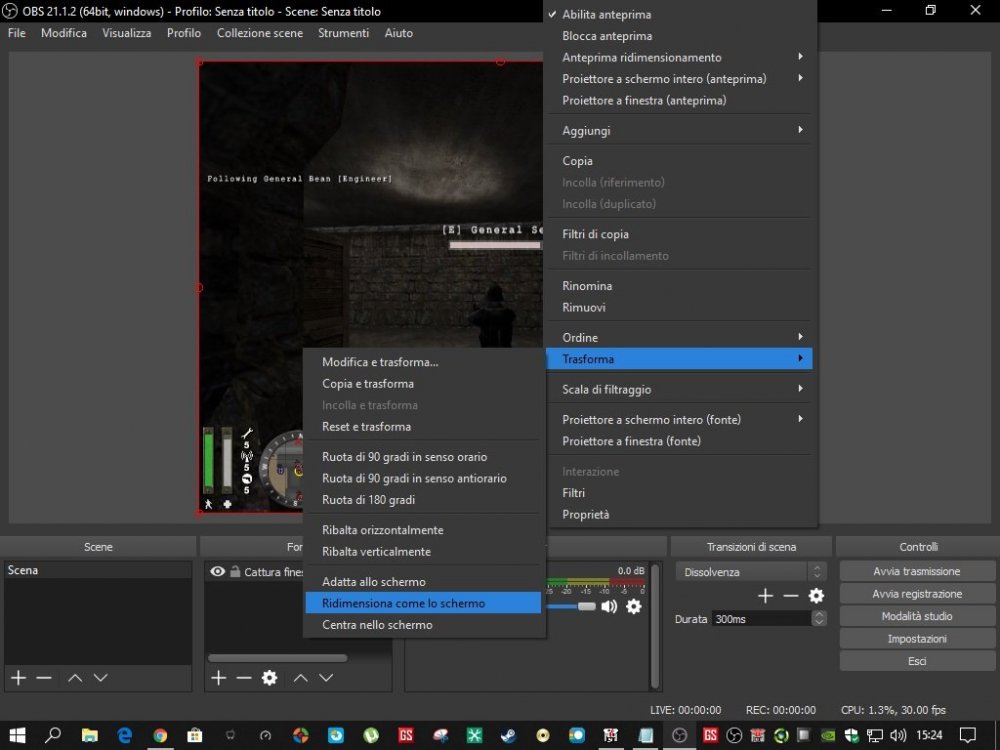Image resolution: width=1000 pixels, height=750 pixels.
Task: Click the Esci button
Action: pos(917,661)
